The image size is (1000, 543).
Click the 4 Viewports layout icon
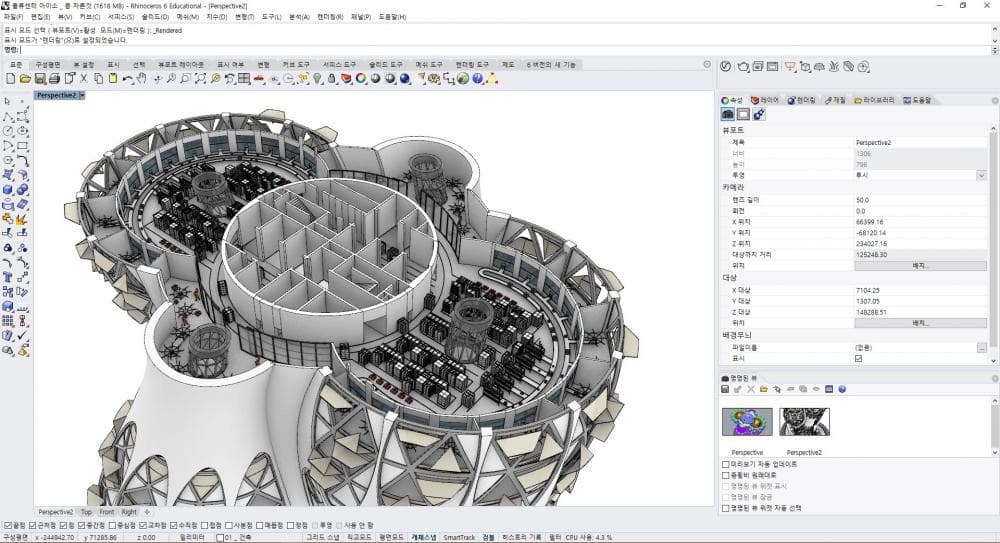(244, 78)
